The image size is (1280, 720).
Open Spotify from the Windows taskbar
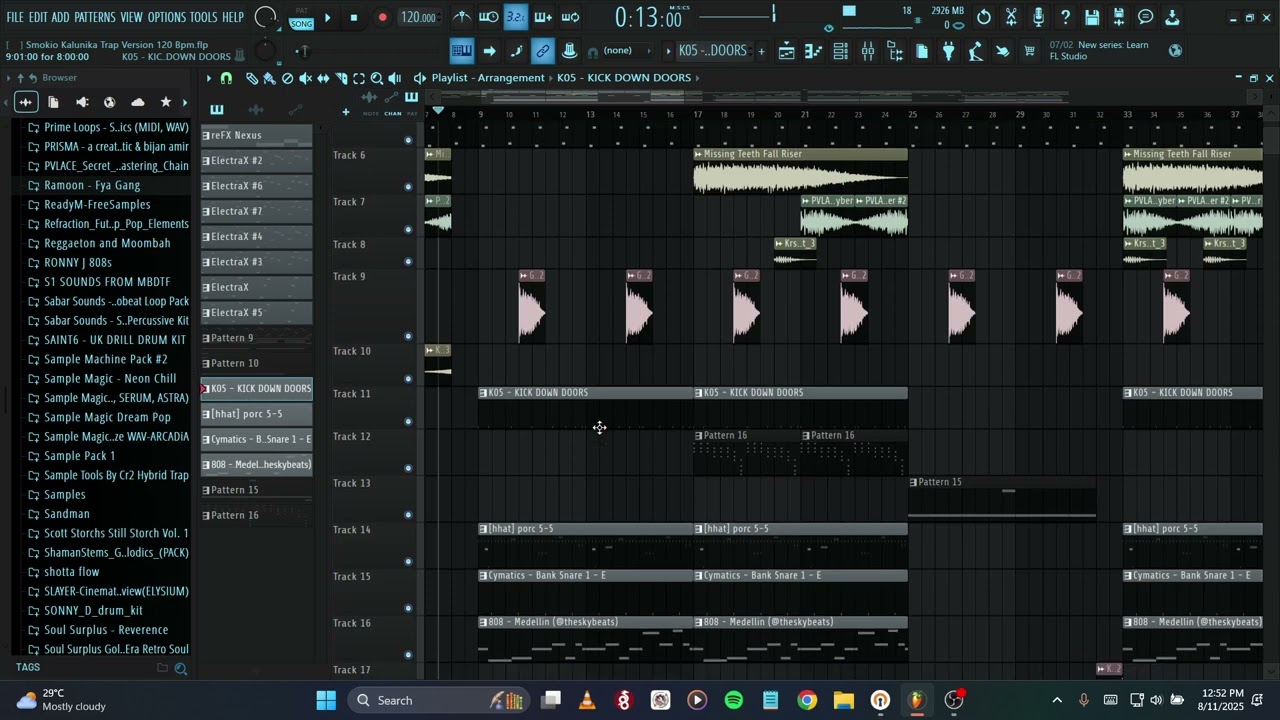pos(734,700)
